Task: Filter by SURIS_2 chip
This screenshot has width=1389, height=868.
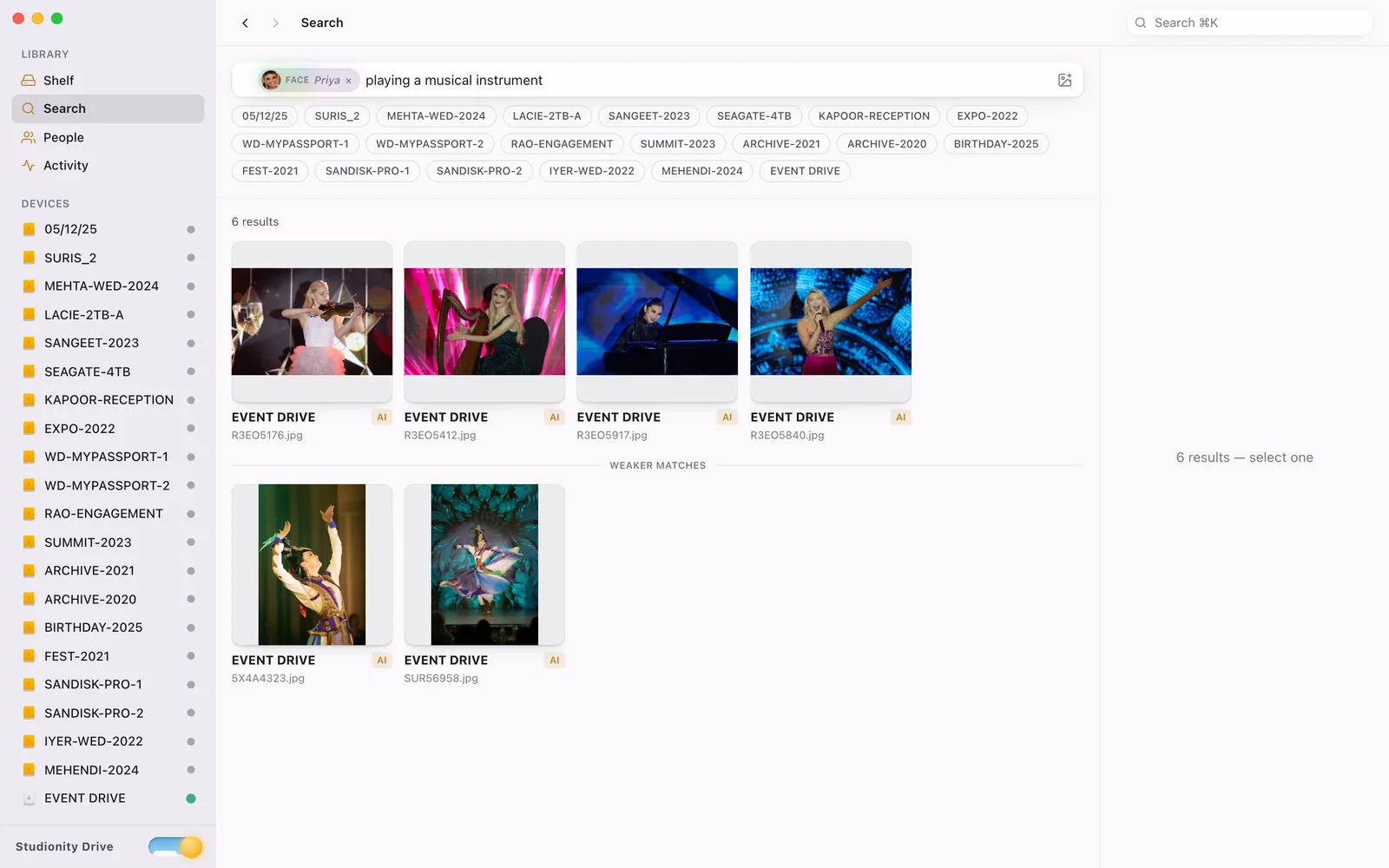Action: (x=337, y=115)
